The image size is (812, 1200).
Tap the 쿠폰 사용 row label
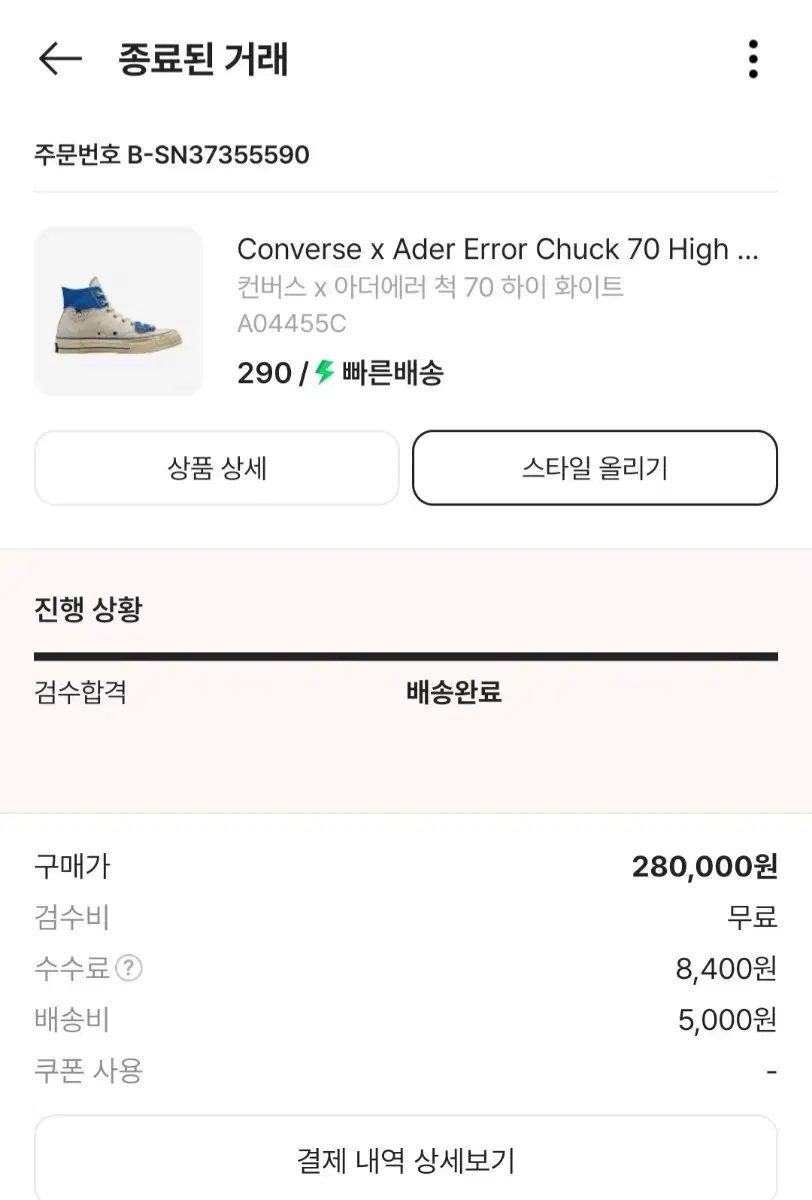click(x=89, y=1071)
